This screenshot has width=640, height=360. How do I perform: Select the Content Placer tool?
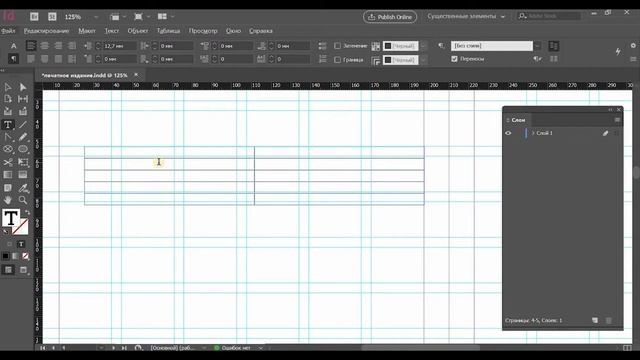[23, 111]
